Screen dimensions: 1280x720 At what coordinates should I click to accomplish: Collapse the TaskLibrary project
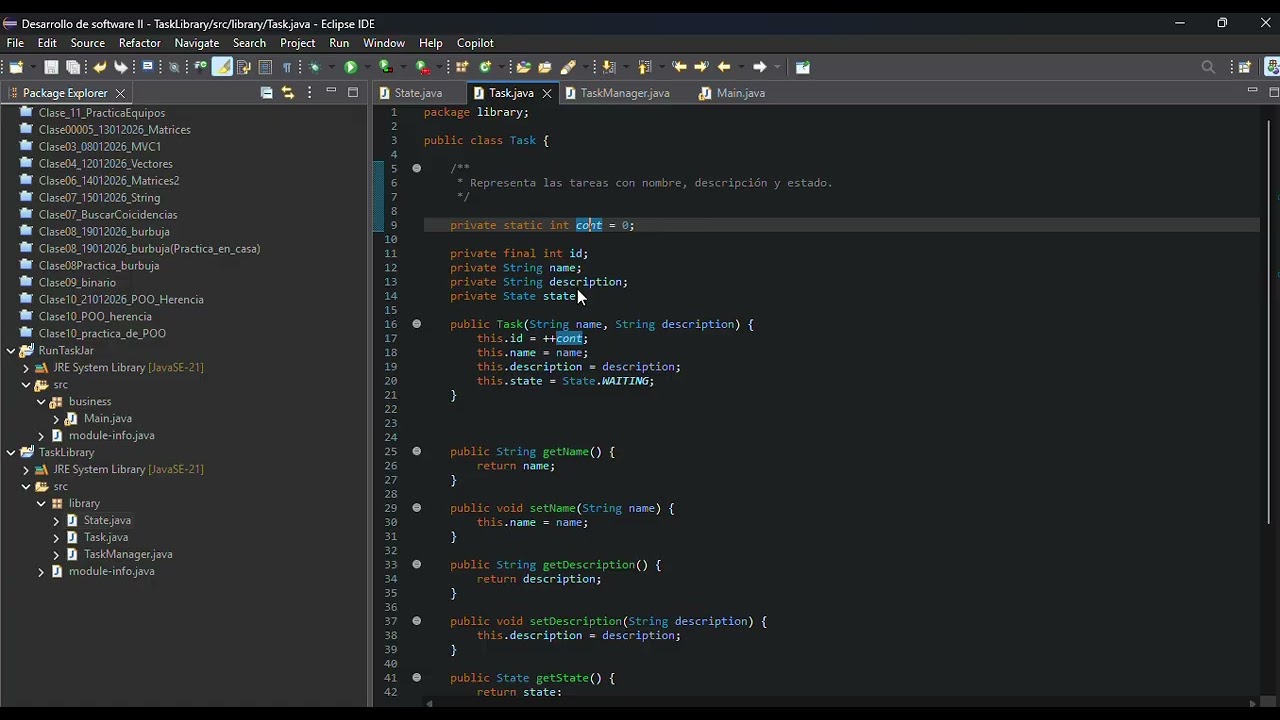click(11, 453)
